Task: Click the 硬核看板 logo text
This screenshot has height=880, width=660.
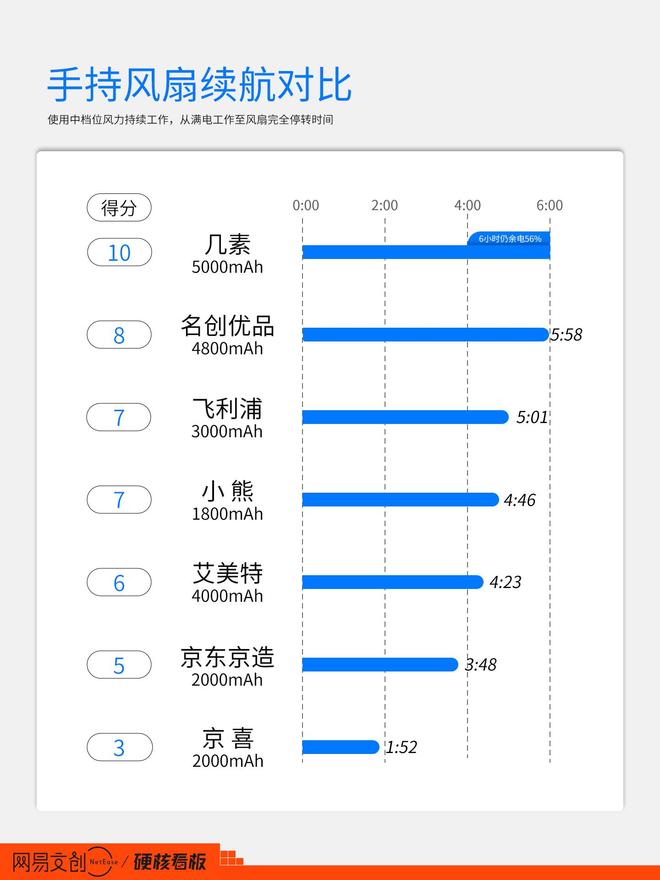Action: tap(170, 860)
